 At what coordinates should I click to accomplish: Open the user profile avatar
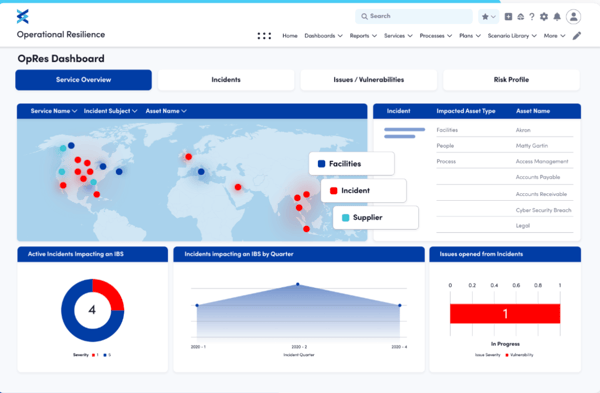click(x=573, y=16)
